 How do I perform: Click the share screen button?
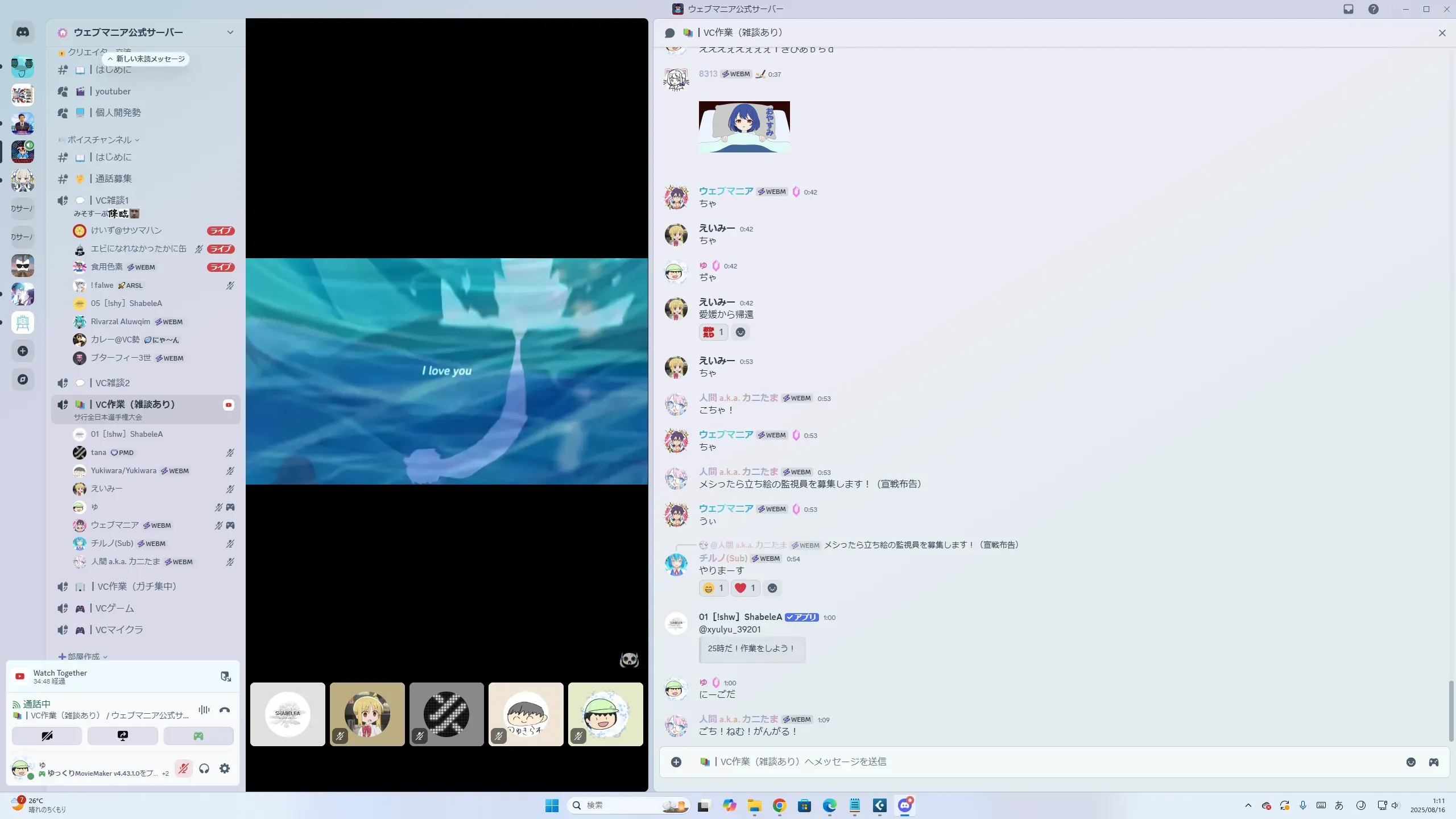click(x=122, y=736)
